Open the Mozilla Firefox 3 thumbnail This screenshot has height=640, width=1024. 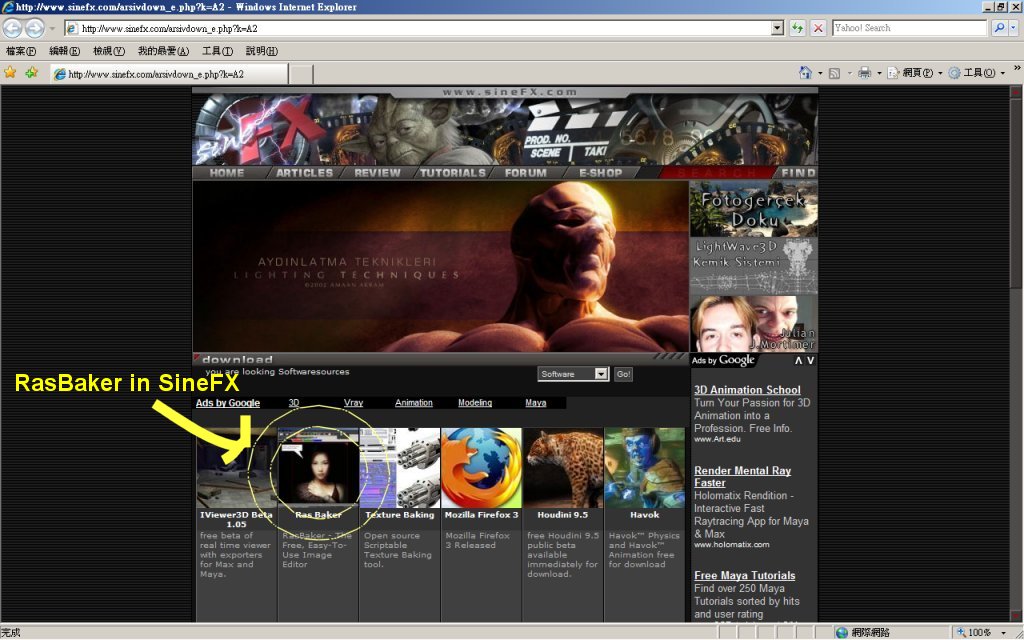[481, 468]
